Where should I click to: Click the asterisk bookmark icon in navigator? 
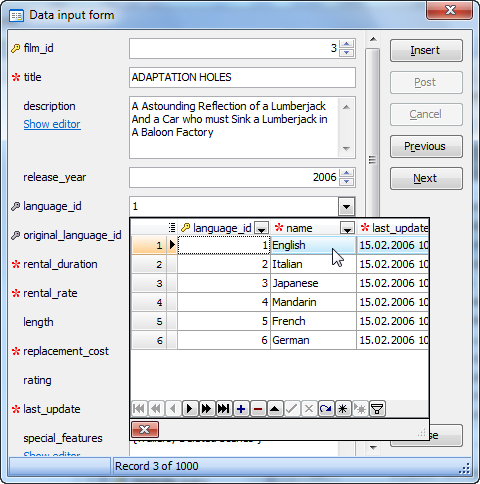[x=343, y=409]
